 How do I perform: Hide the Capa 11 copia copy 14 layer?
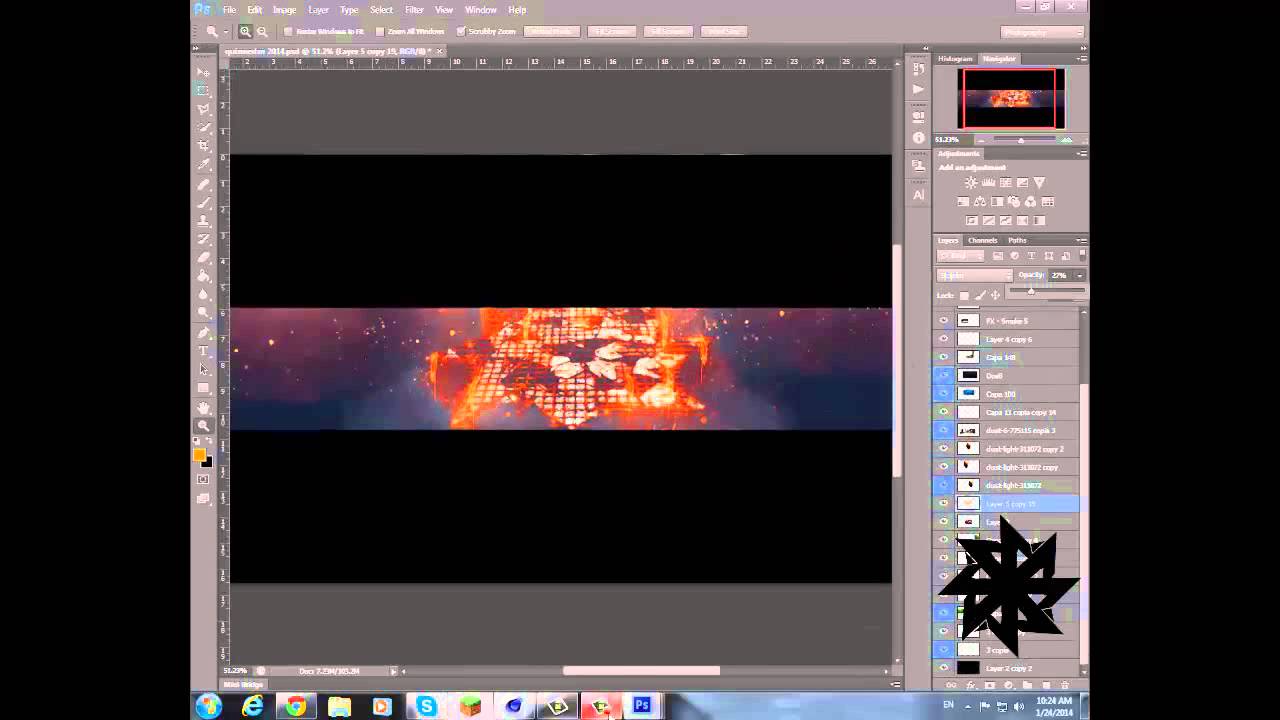944,412
